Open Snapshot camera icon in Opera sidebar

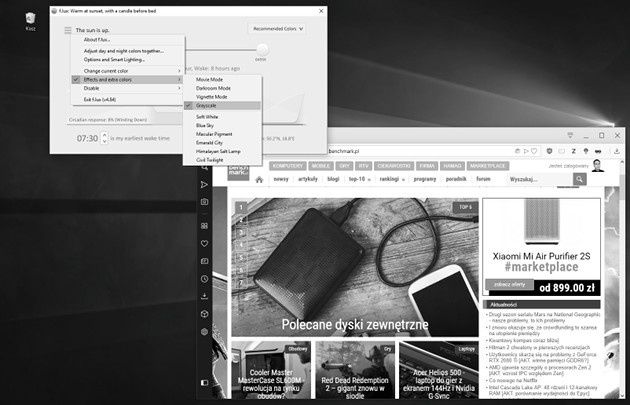[x=205, y=202]
